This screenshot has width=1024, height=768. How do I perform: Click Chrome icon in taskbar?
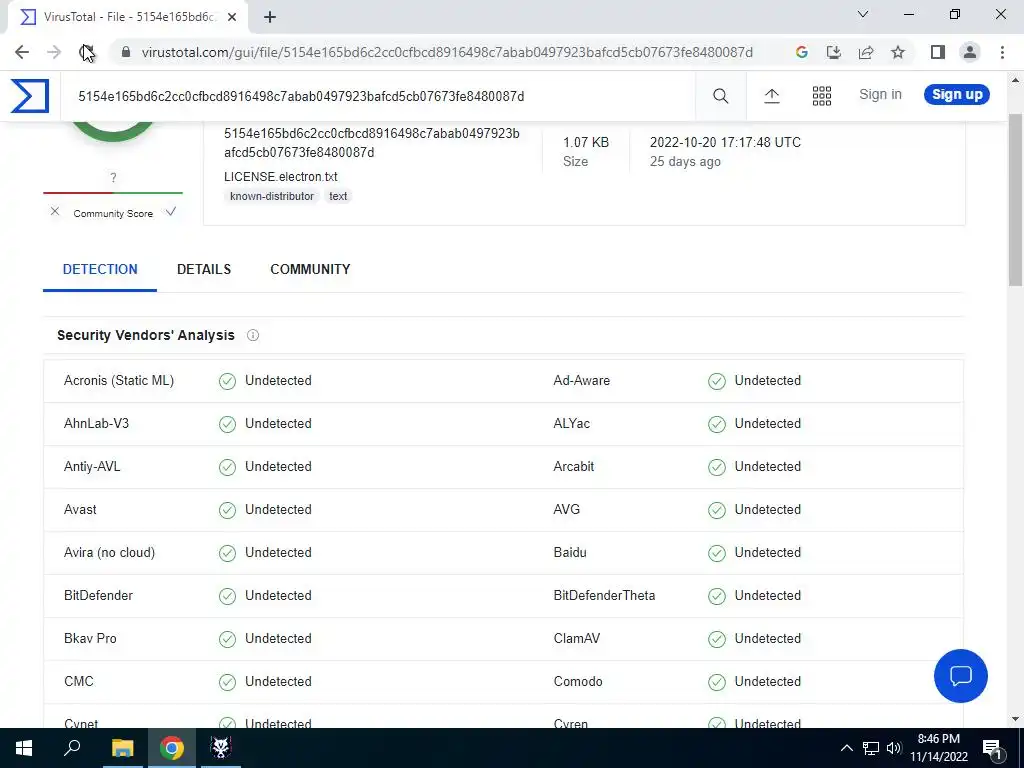tap(172, 748)
